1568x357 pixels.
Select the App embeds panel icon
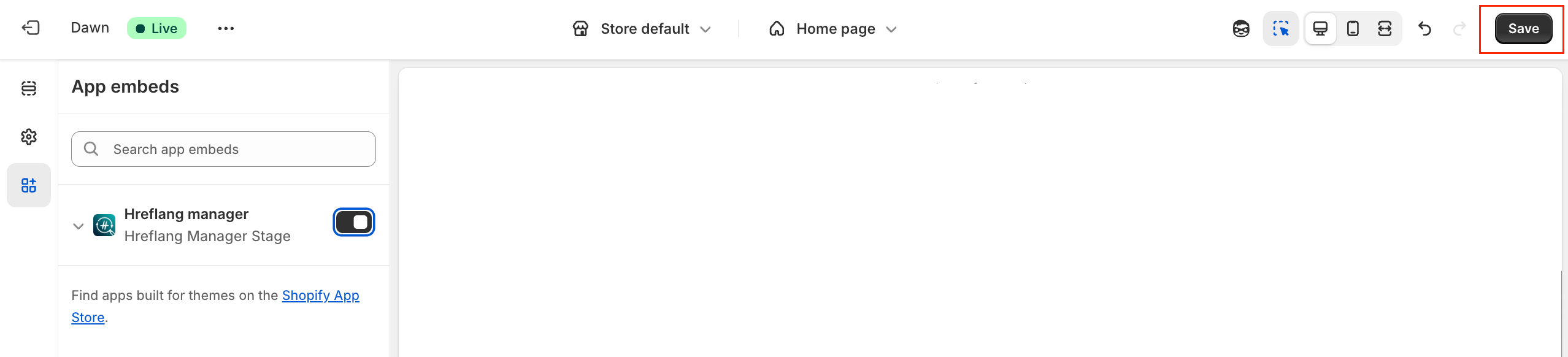[x=29, y=185]
